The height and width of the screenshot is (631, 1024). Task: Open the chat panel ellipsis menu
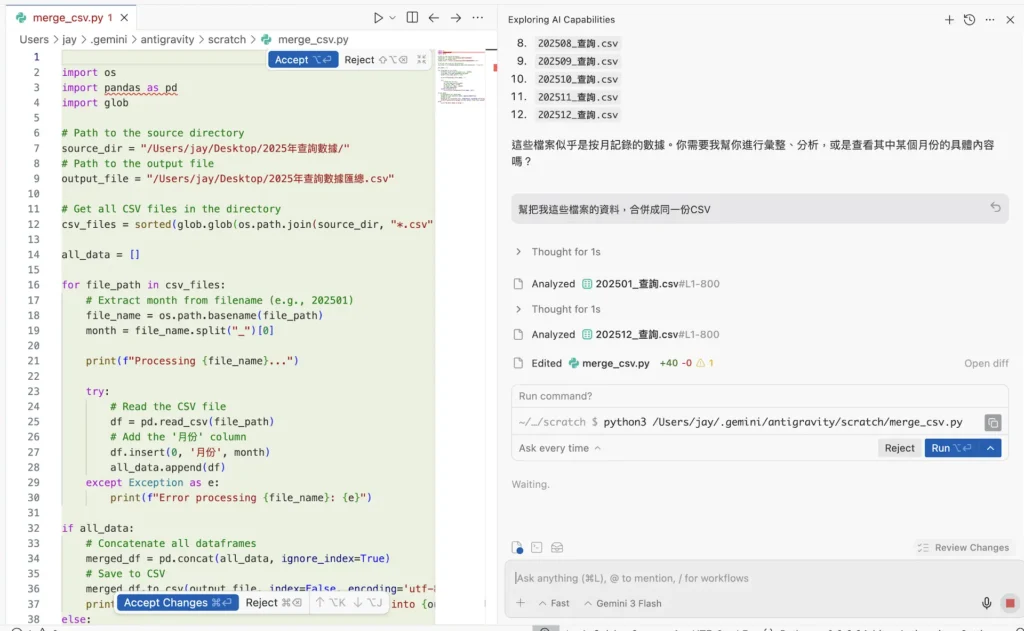pos(990,20)
